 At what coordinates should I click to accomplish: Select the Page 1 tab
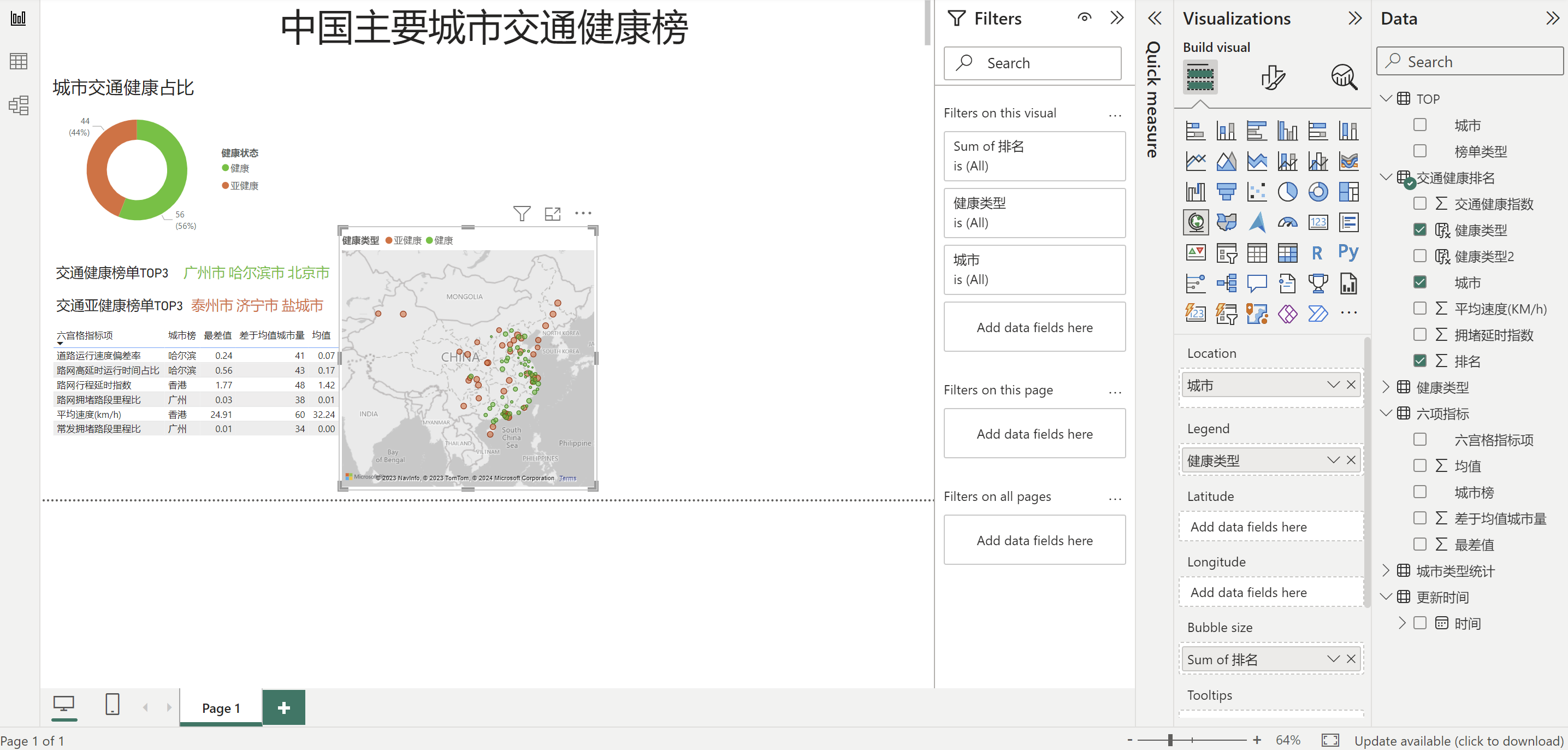[x=221, y=708]
